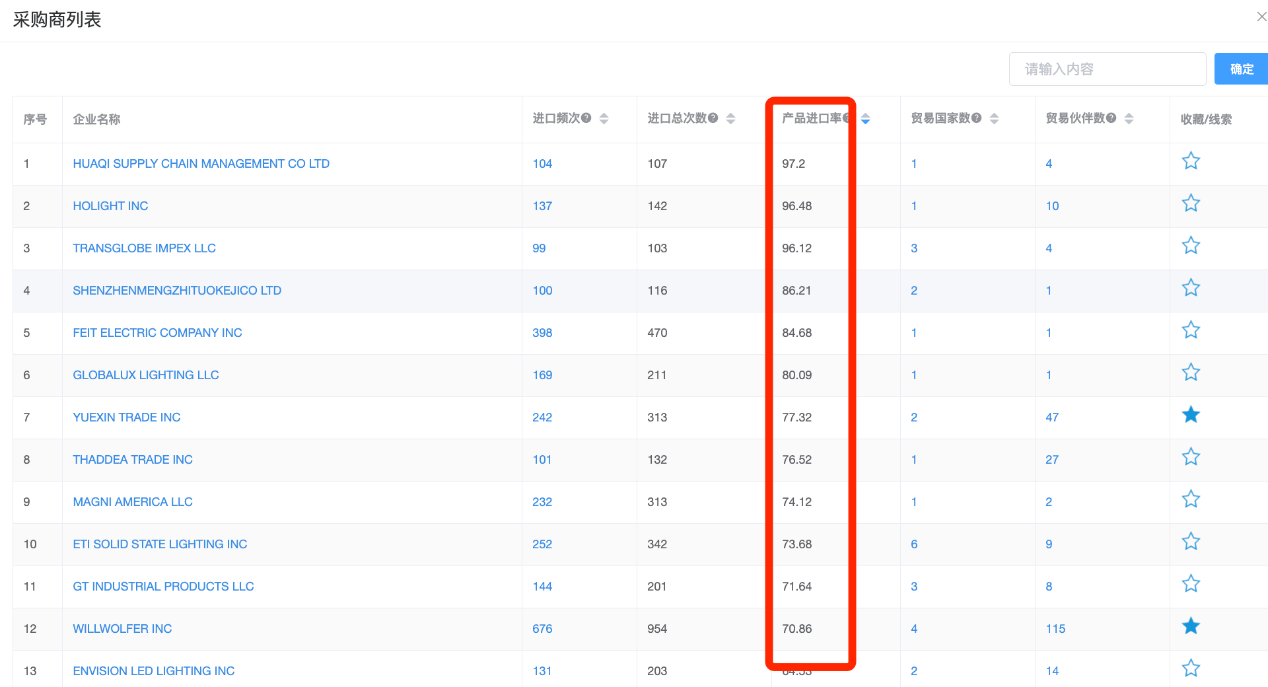Star the TRANSGLOBE IMPEX LLC row
The height and width of the screenshot is (687, 1268).
coord(1190,245)
